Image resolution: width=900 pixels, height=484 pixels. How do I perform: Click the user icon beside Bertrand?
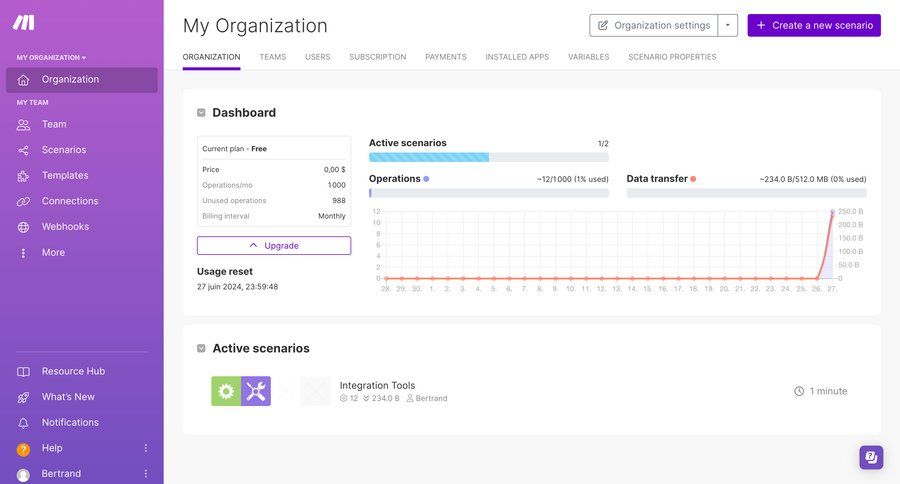pos(410,398)
